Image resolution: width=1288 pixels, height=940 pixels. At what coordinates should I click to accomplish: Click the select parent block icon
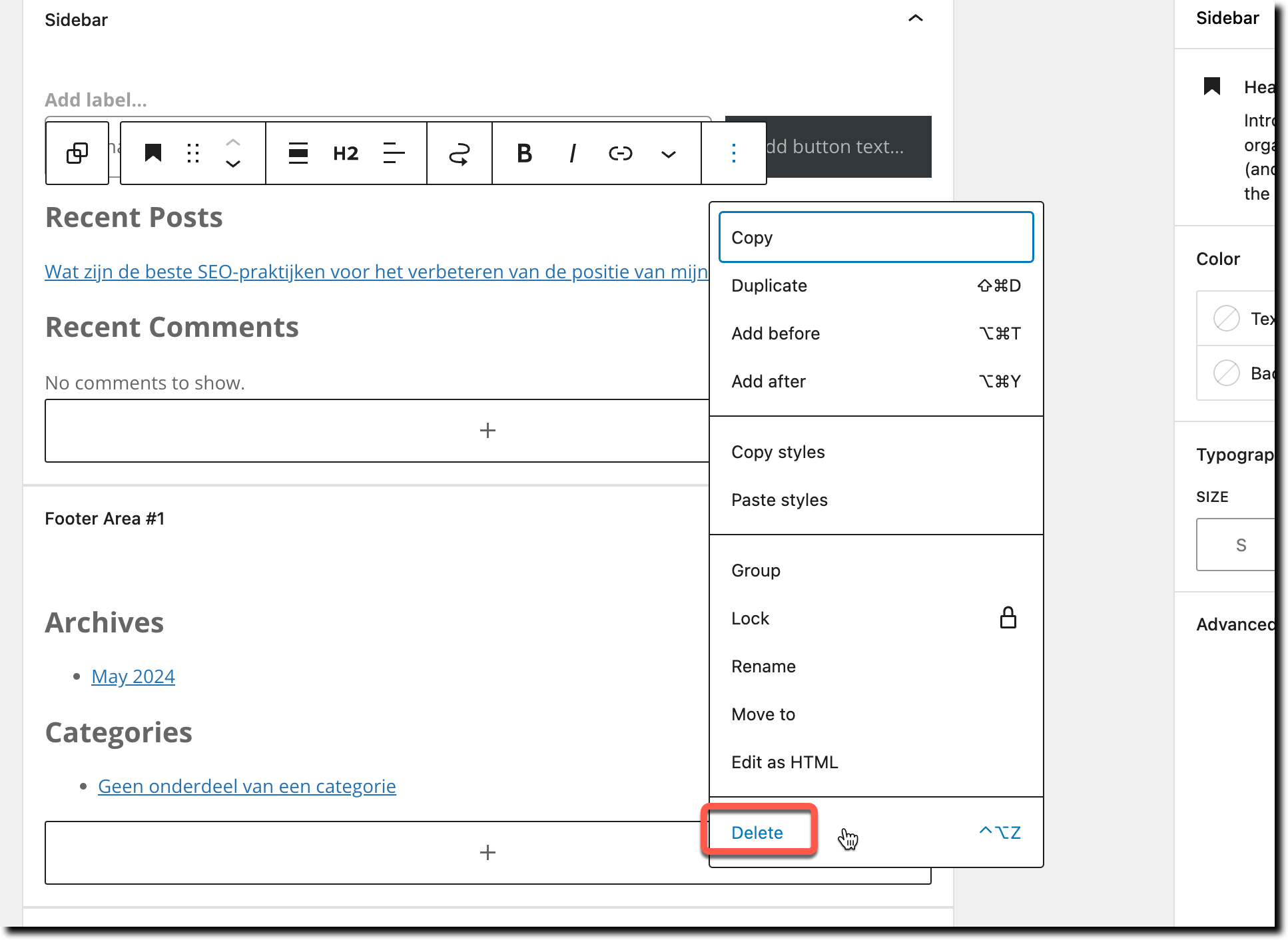point(77,153)
